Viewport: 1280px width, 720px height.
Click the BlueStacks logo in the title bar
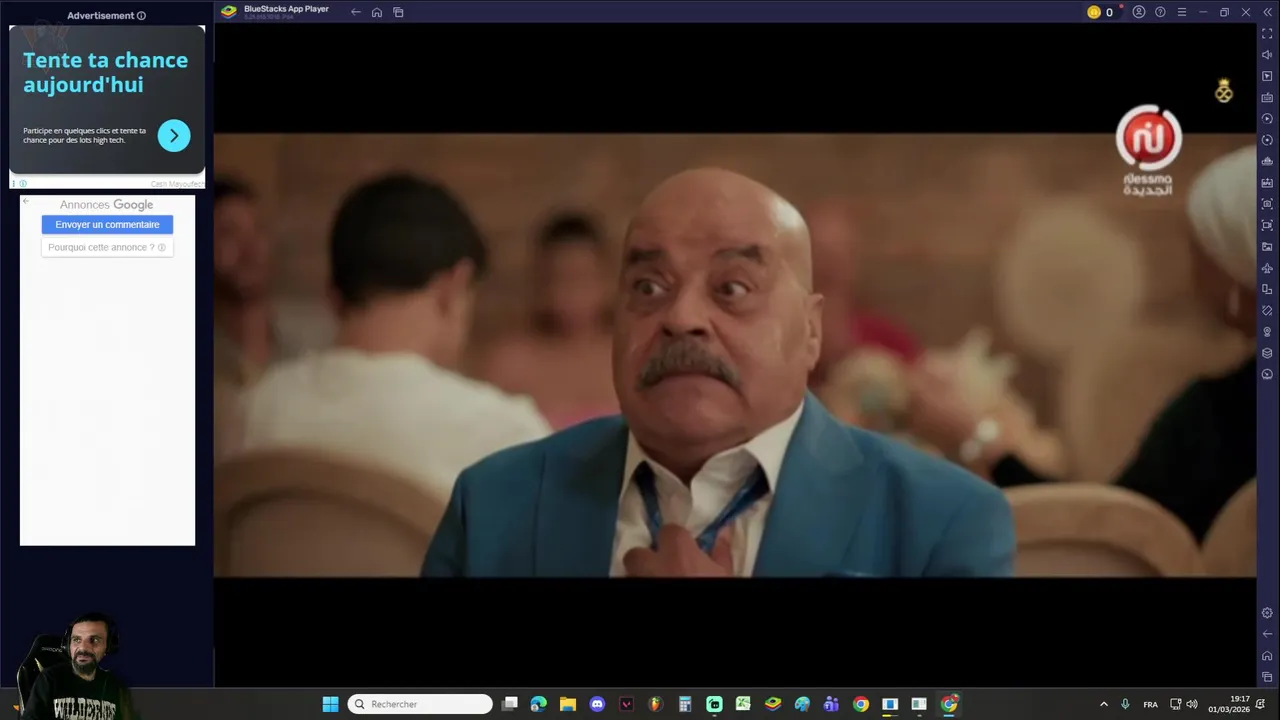229,12
